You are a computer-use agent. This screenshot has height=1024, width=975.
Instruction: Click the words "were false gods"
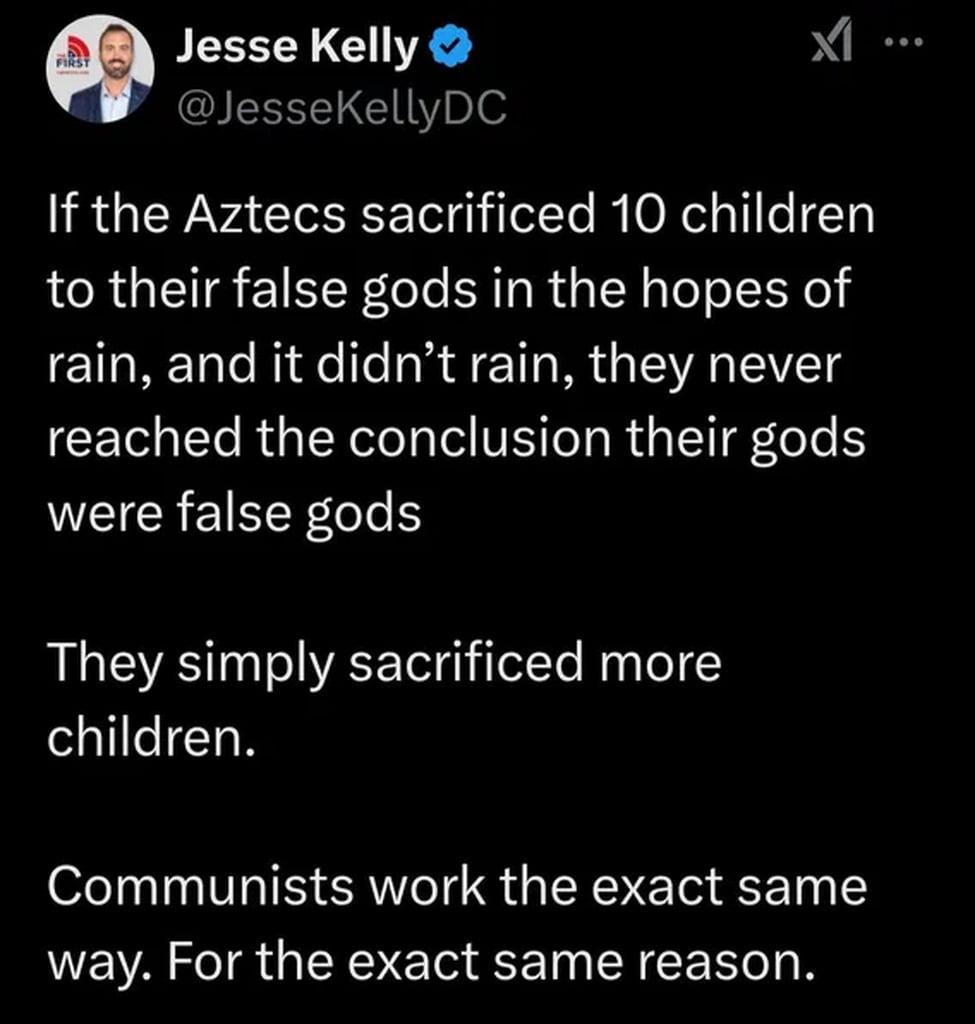(233, 515)
